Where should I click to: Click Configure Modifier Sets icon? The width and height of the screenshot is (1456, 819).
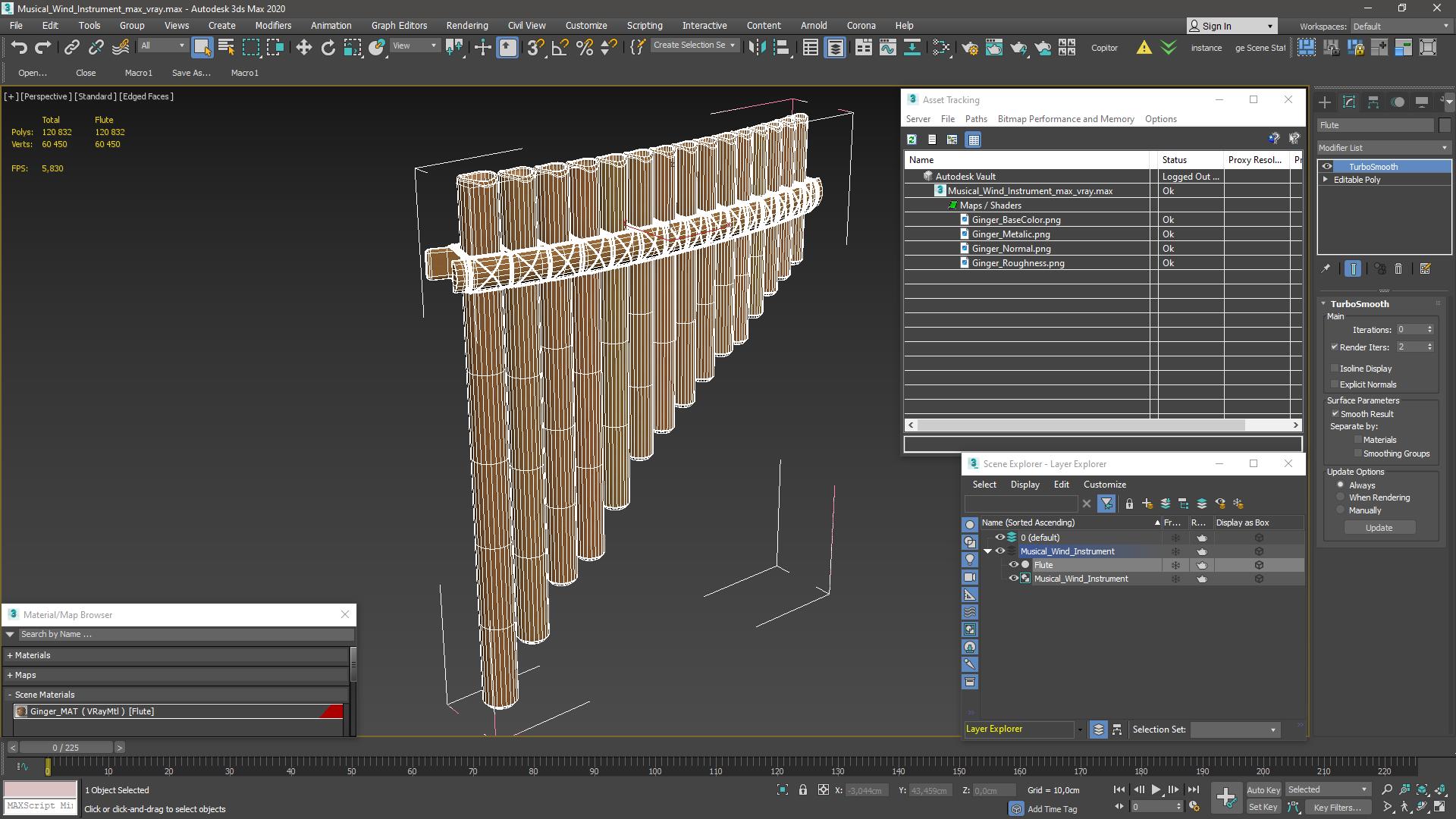pos(1425,268)
